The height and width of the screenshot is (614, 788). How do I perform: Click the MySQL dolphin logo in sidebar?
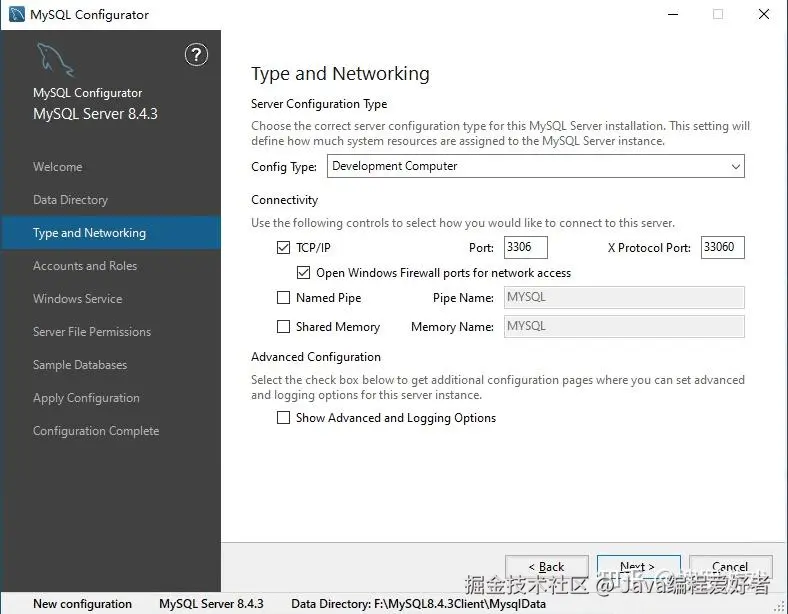click(55, 60)
